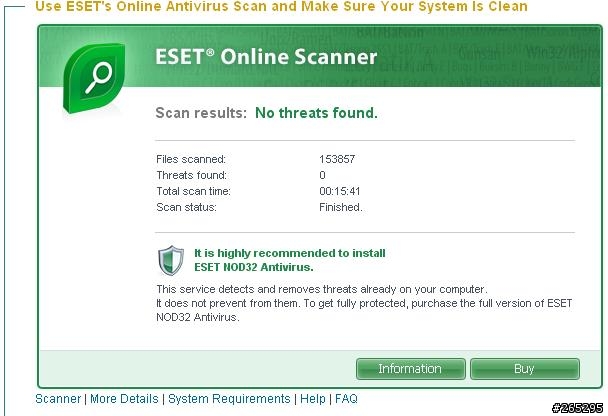Click the ESET Online Scanner leaf logo
Viewport: 608px width, 416px height.
94,78
